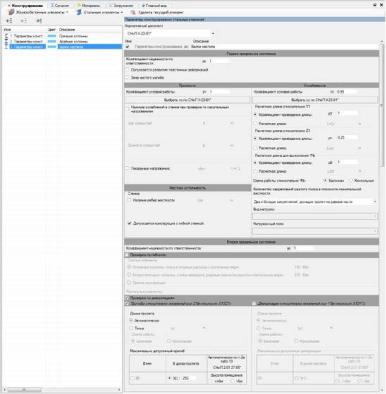Click the left list horizontal scrollbar

click(25, 389)
